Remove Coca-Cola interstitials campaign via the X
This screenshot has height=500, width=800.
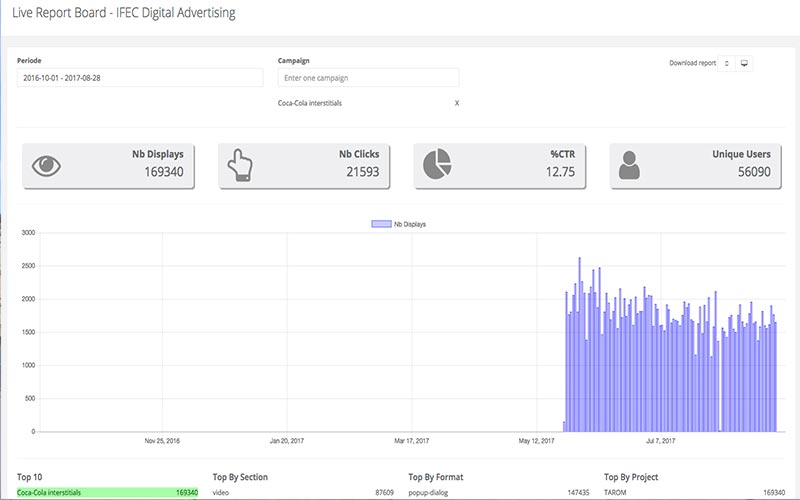(457, 103)
